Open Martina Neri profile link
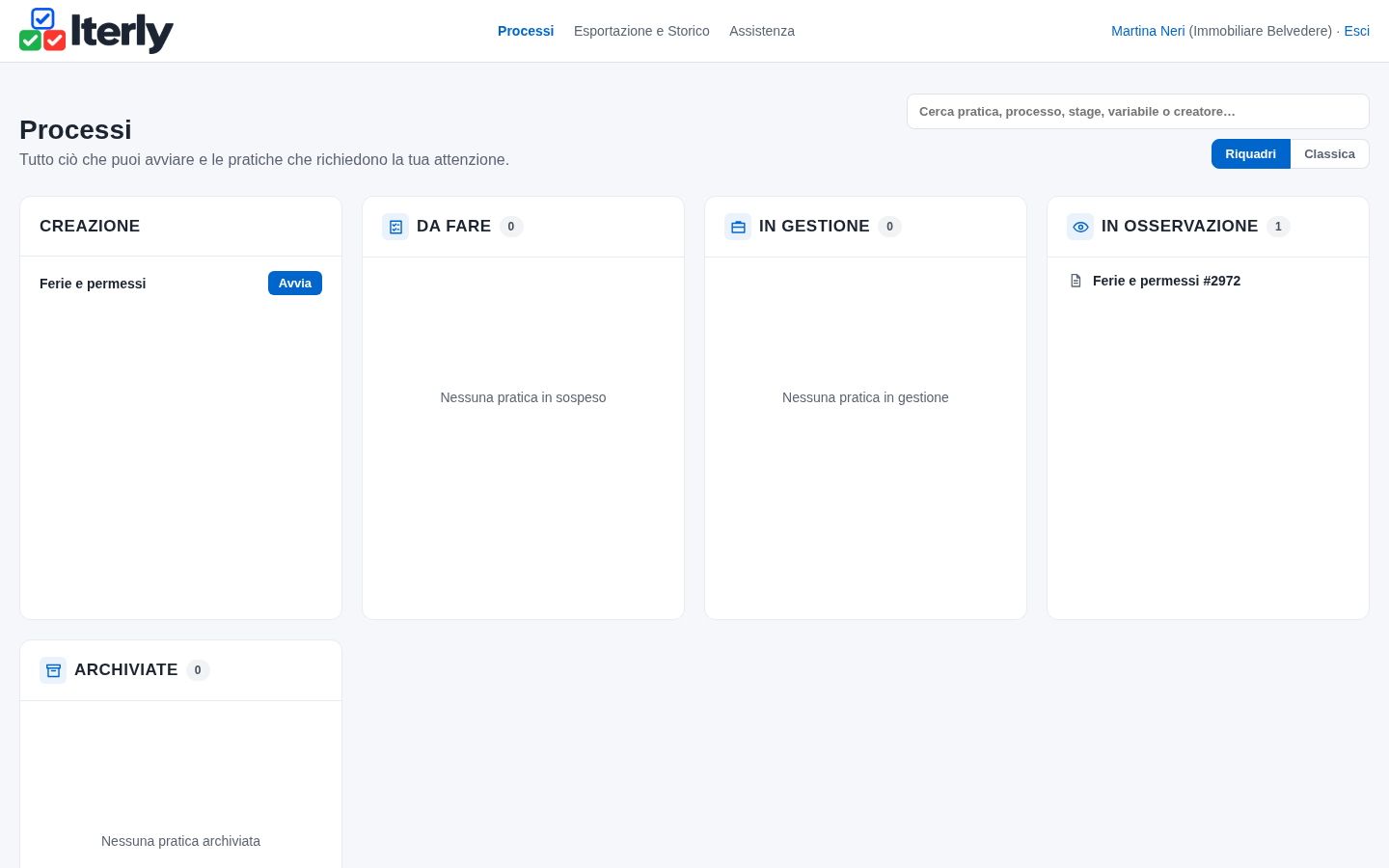Viewport: 1389px width, 868px height. pos(1148,31)
